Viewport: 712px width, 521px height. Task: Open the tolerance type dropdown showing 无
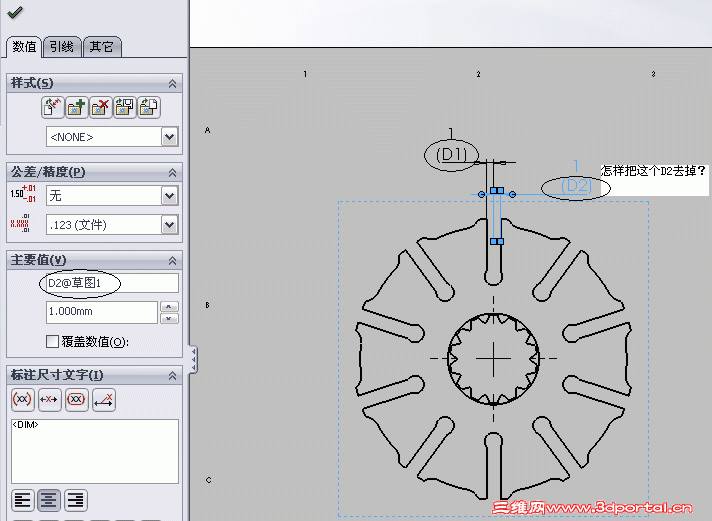(169, 196)
